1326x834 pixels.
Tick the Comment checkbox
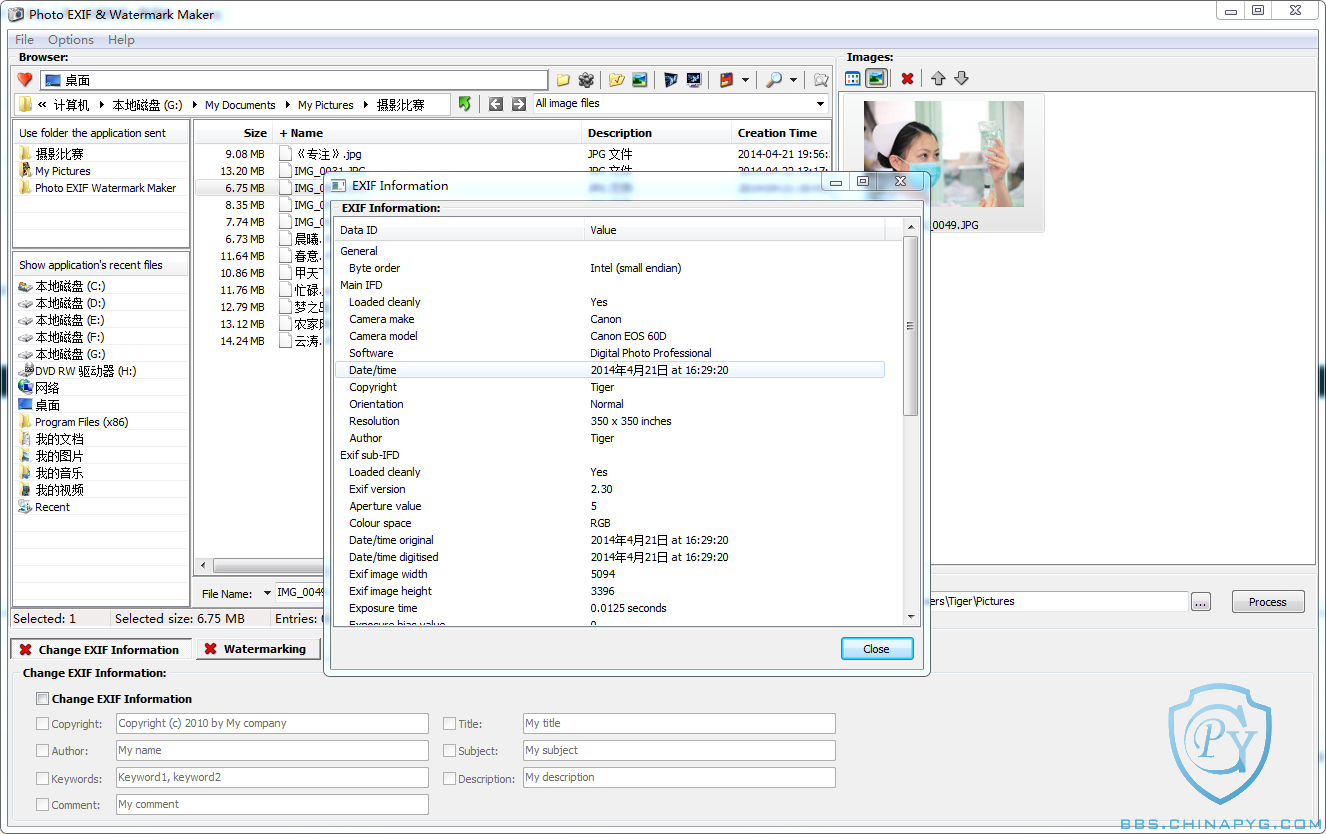42,804
